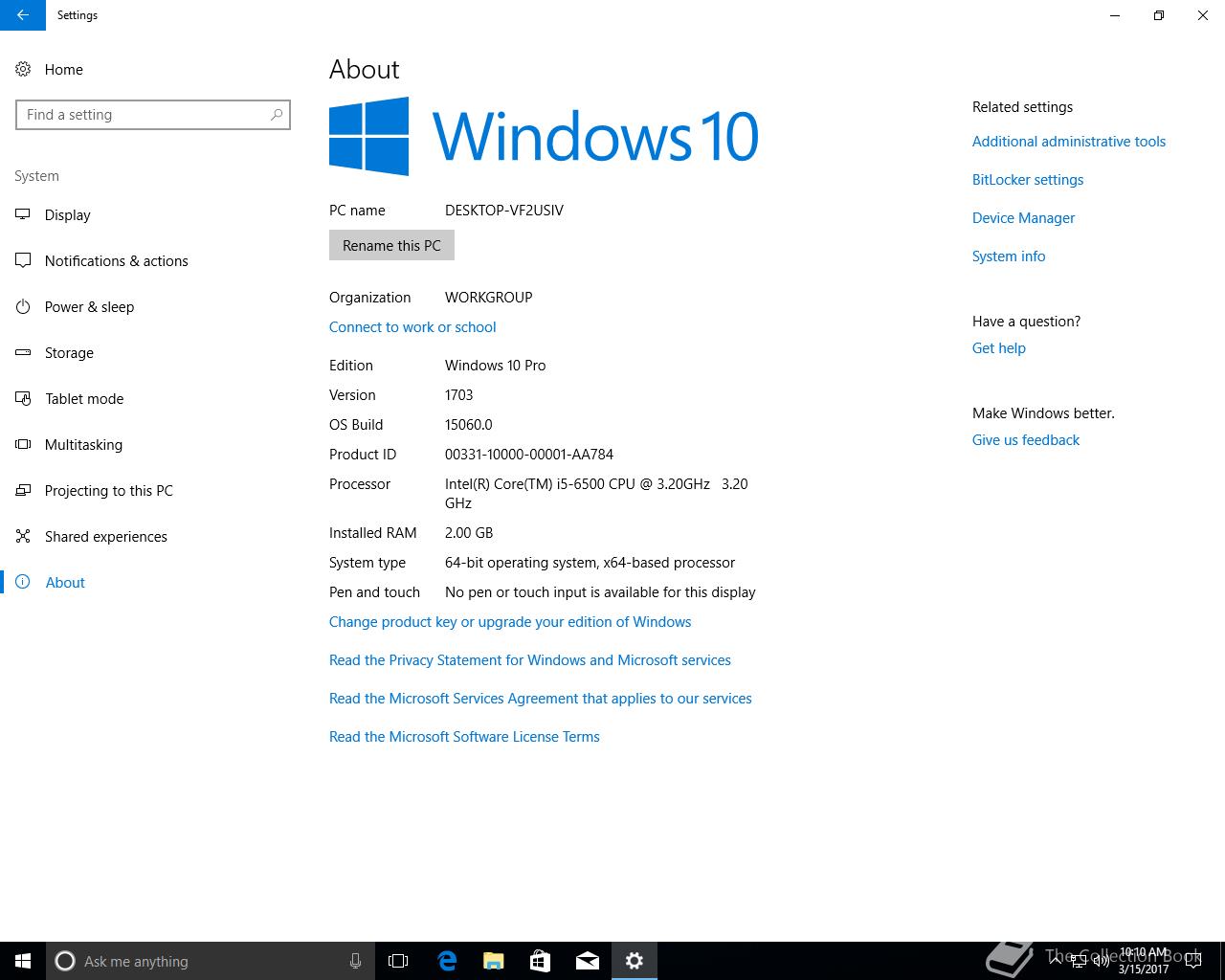Open Device Manager link
1225x980 pixels.
(x=1023, y=218)
